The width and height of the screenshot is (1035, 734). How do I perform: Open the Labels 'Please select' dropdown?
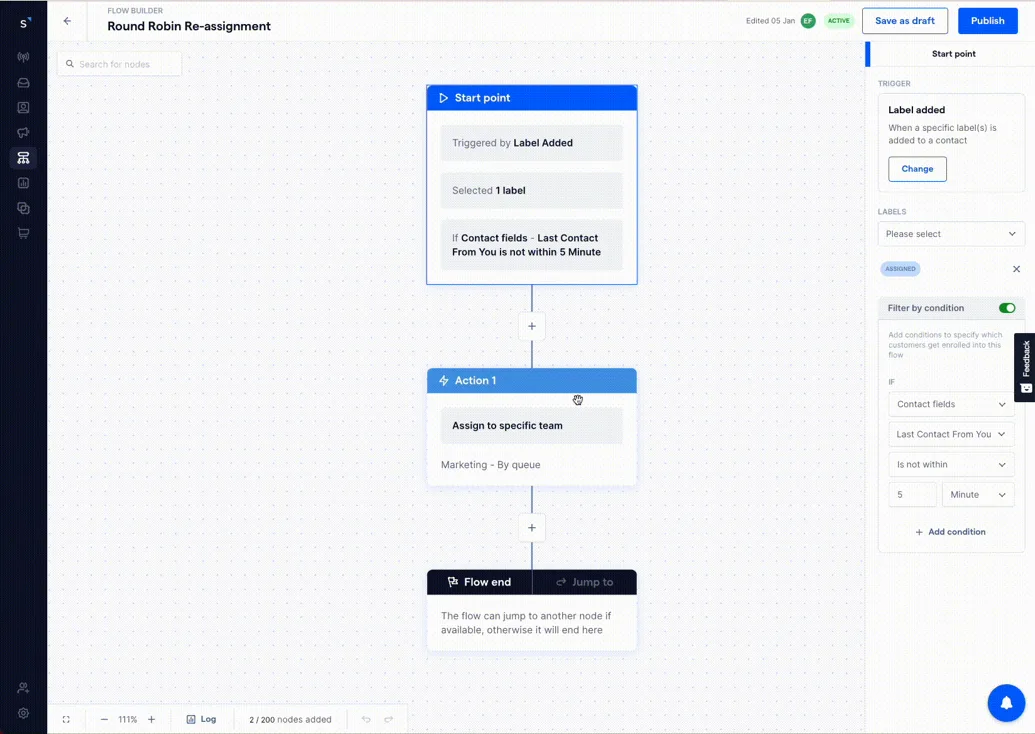951,234
